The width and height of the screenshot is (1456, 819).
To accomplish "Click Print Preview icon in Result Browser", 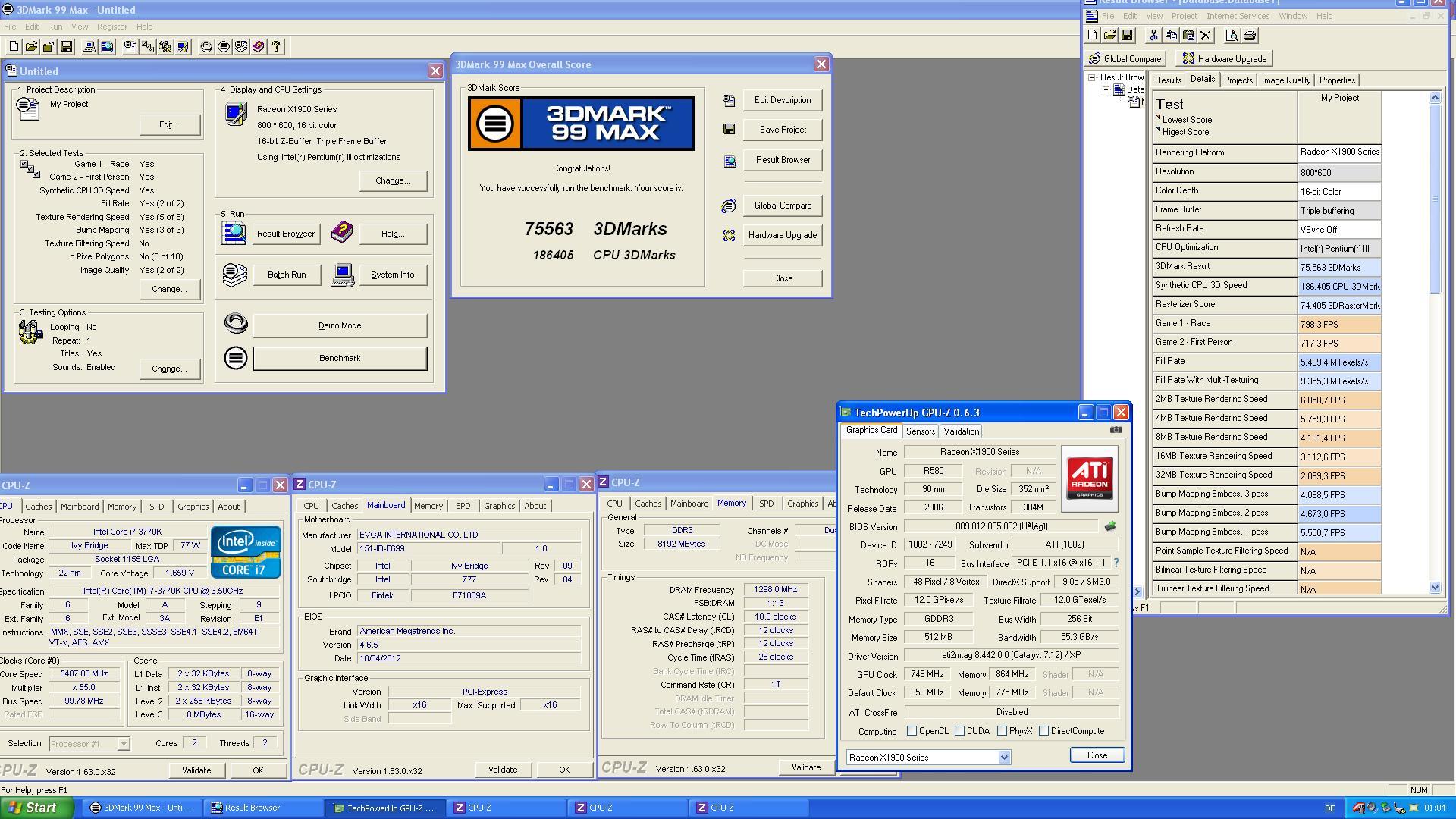I will click(x=1232, y=35).
